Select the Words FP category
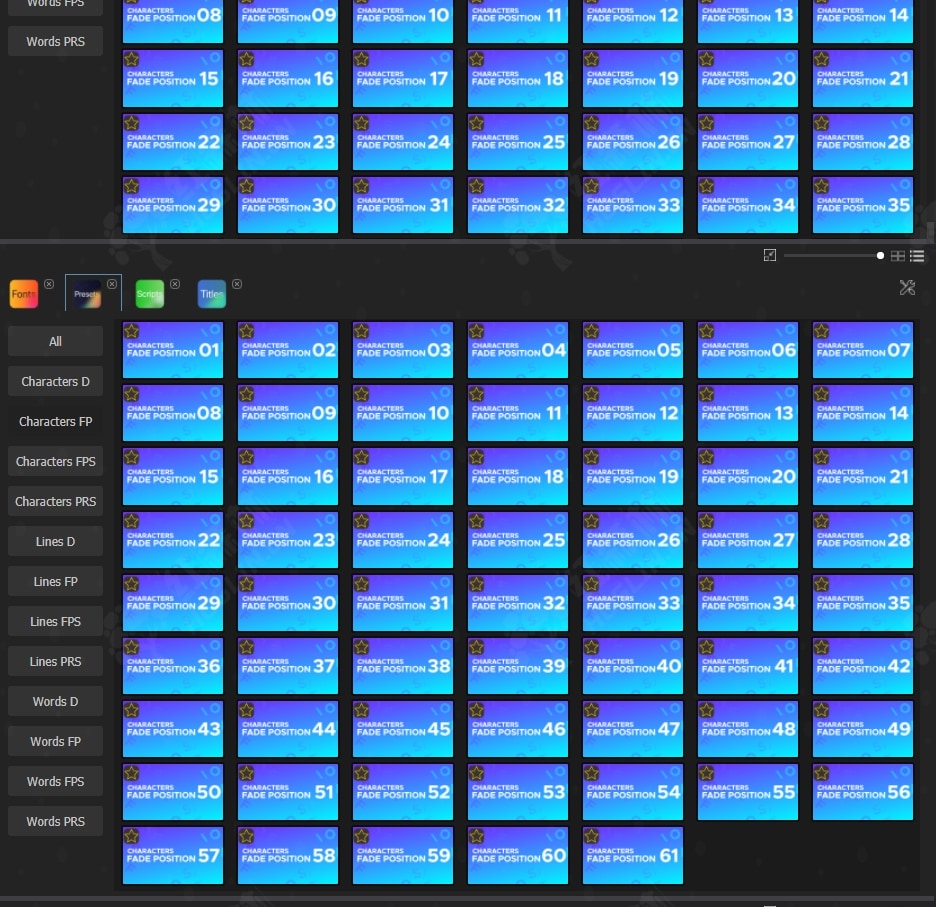Image resolution: width=936 pixels, height=907 pixels. [x=56, y=742]
